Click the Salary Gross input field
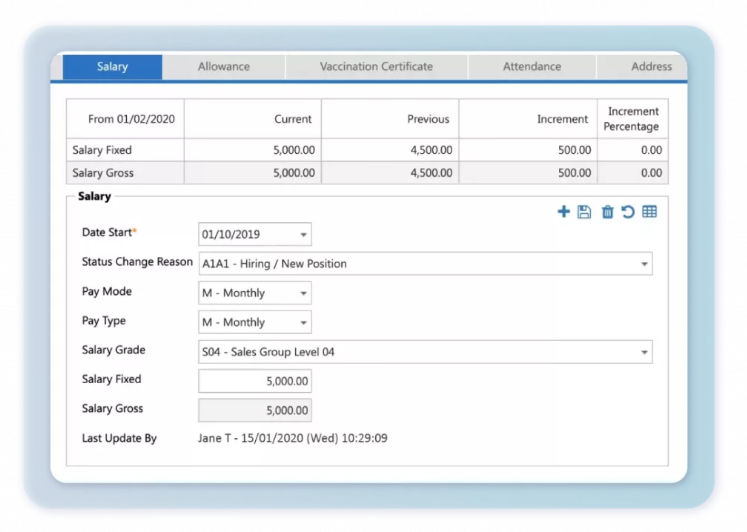Viewport: 747px width, 532px height. pos(255,410)
